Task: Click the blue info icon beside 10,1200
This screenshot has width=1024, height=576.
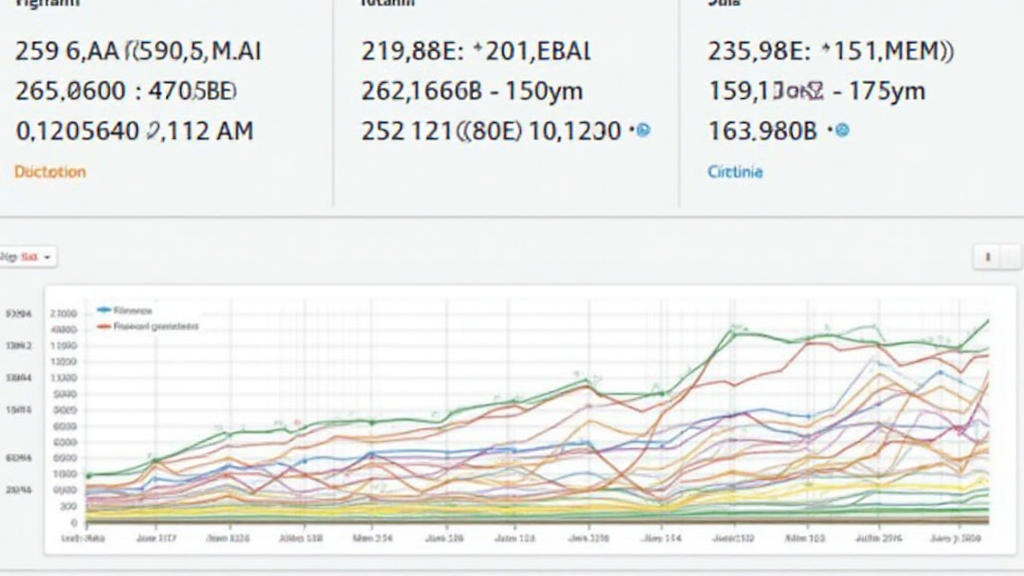Action: (643, 130)
